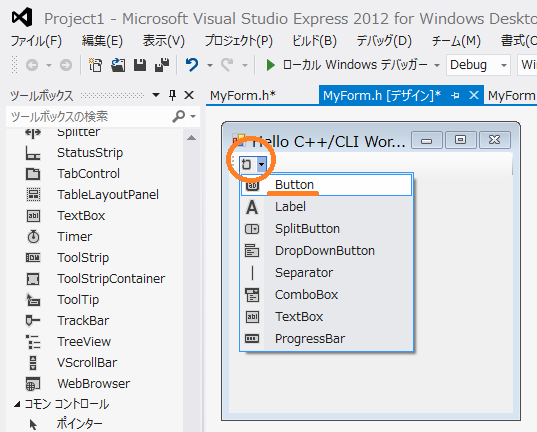Screen dimensions: 537x432
Task: Select ToolStrip in the toolbox list
Action: (83, 258)
